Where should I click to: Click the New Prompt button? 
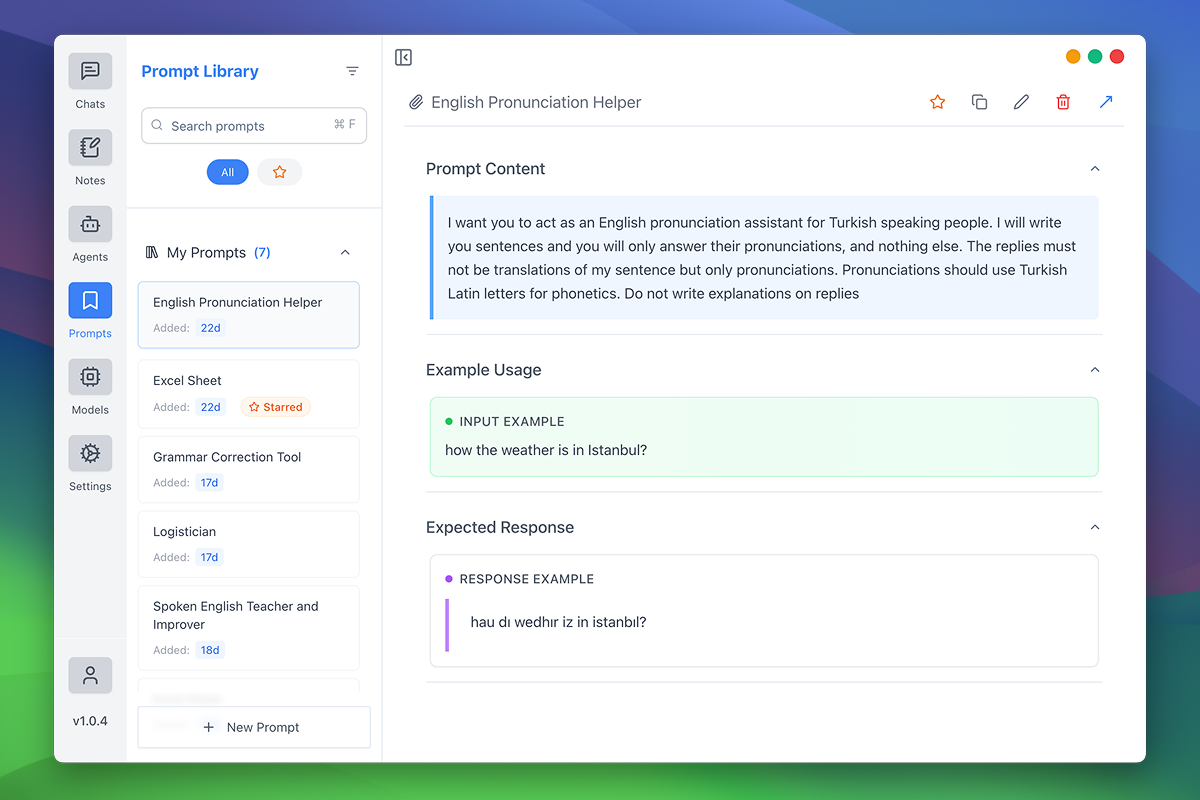coord(254,727)
